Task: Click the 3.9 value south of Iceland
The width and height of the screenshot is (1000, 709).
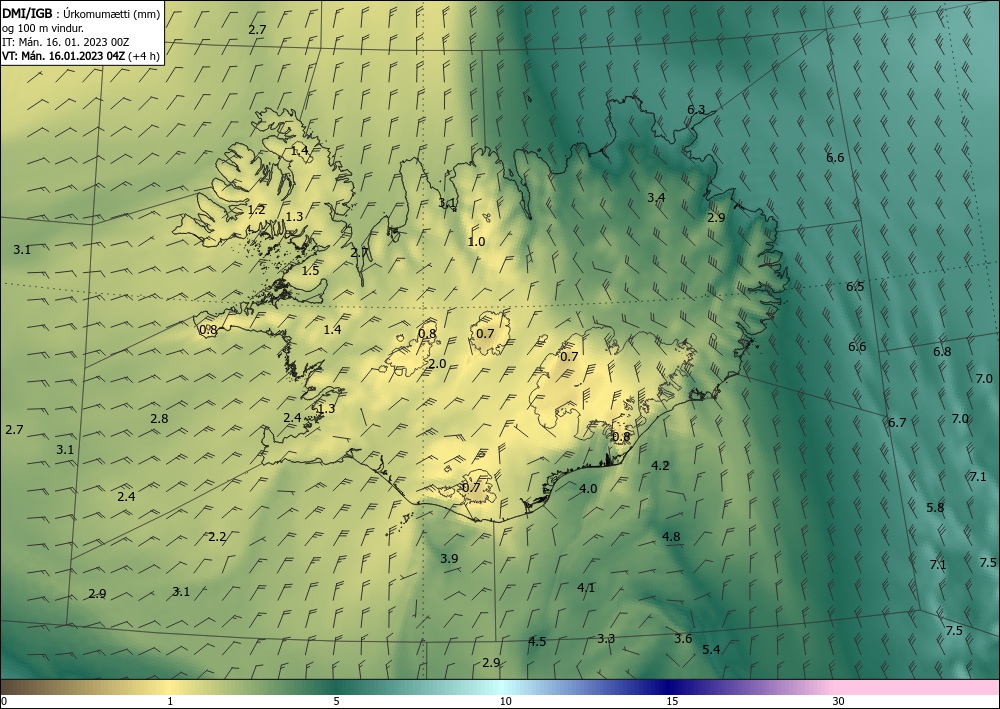Action: click(449, 559)
